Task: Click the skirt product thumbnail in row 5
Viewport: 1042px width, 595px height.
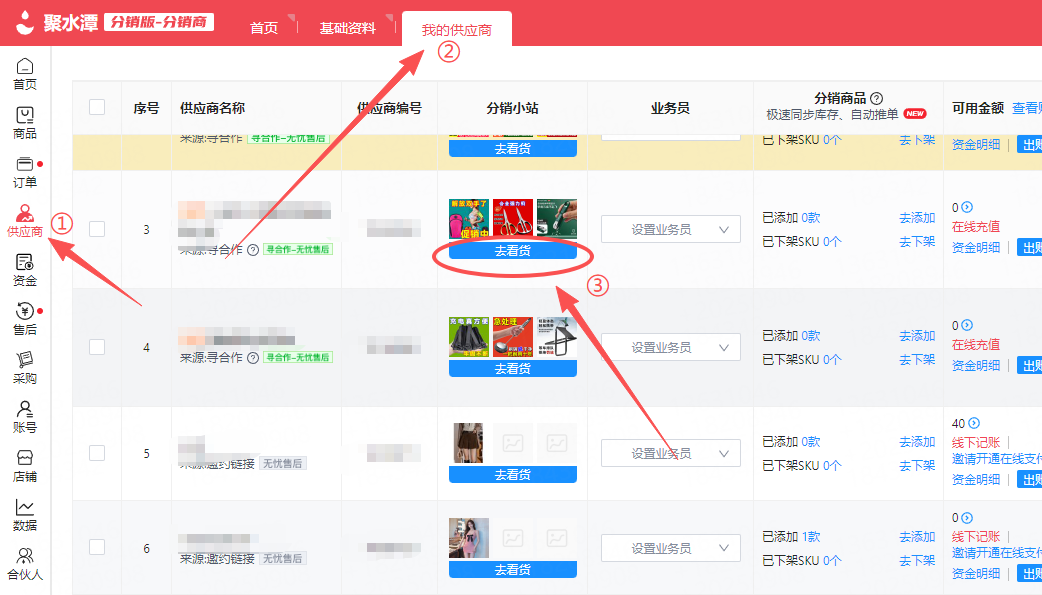Action: (468, 442)
